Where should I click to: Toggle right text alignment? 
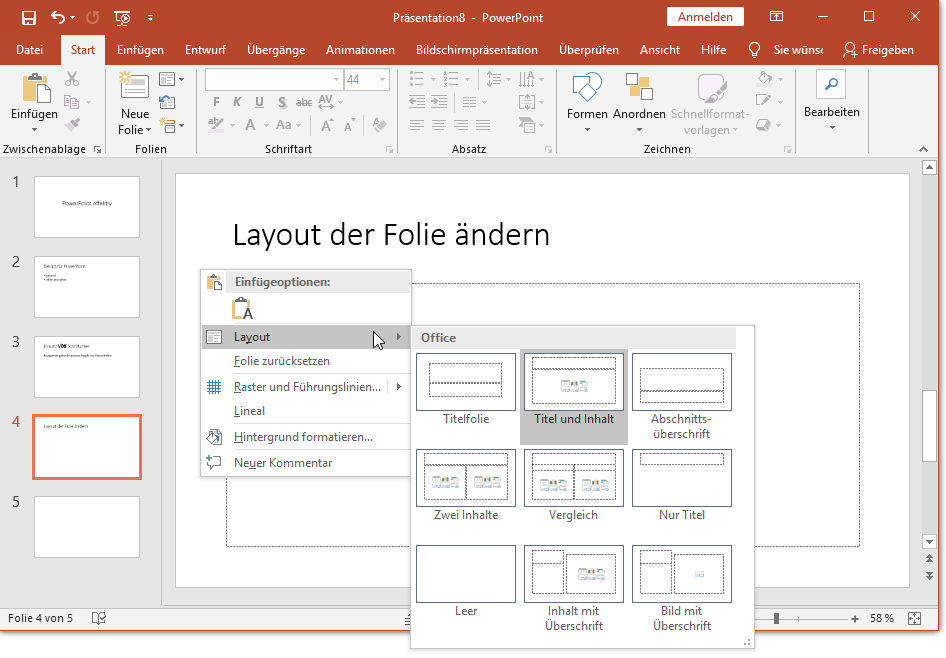tap(461, 125)
